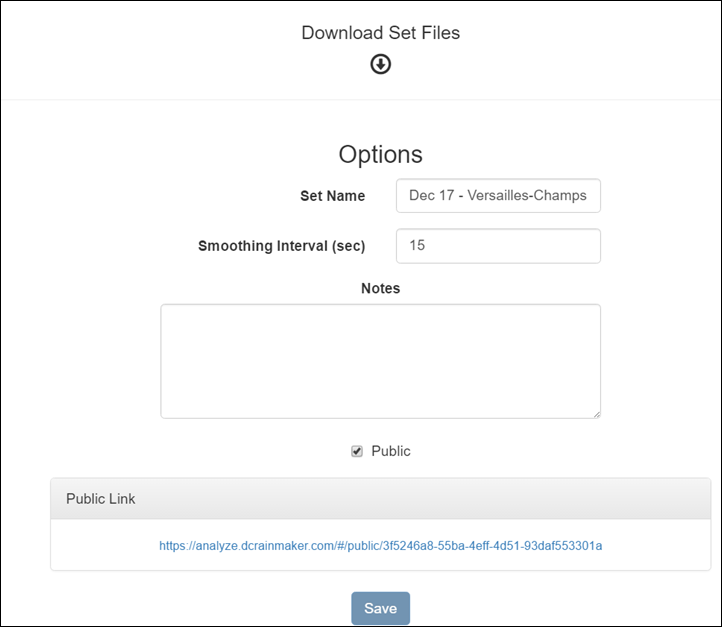The height and width of the screenshot is (627, 722).
Task: Toggle the Public checkbox
Action: [357, 451]
